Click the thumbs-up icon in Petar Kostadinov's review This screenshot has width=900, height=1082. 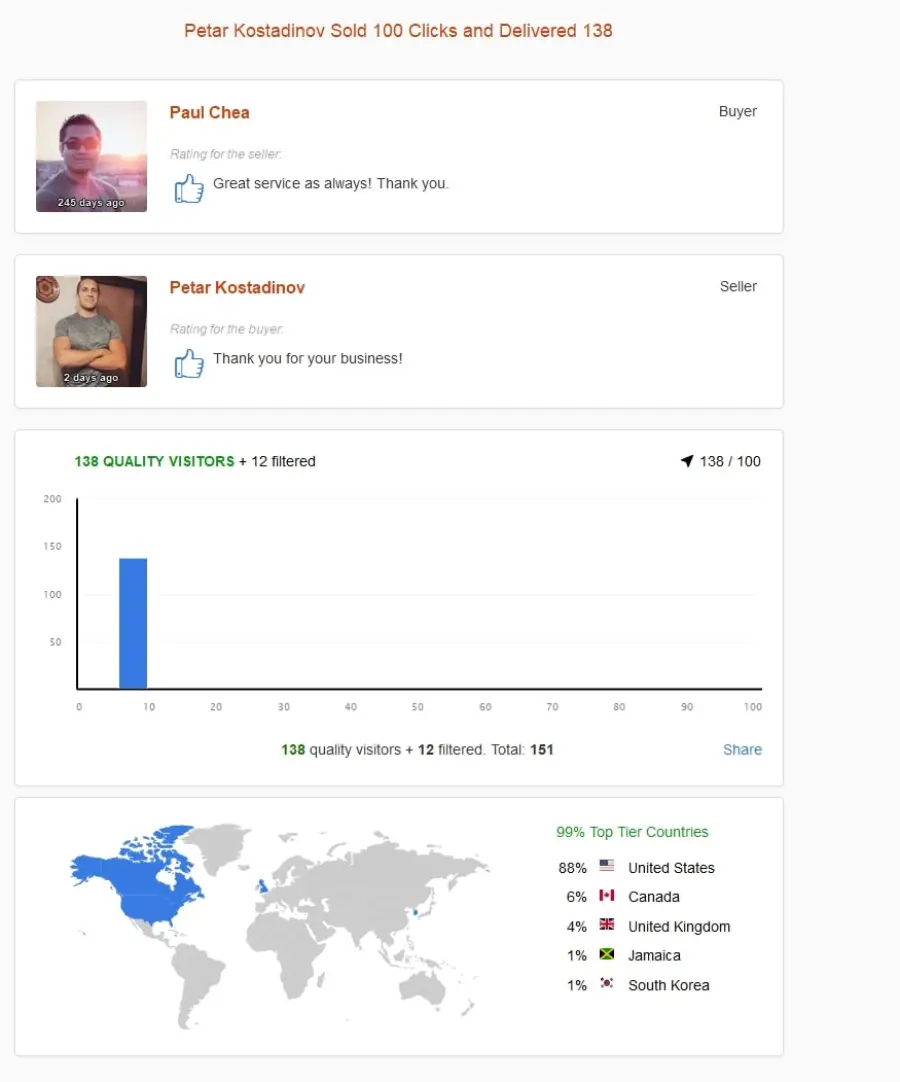pos(189,363)
